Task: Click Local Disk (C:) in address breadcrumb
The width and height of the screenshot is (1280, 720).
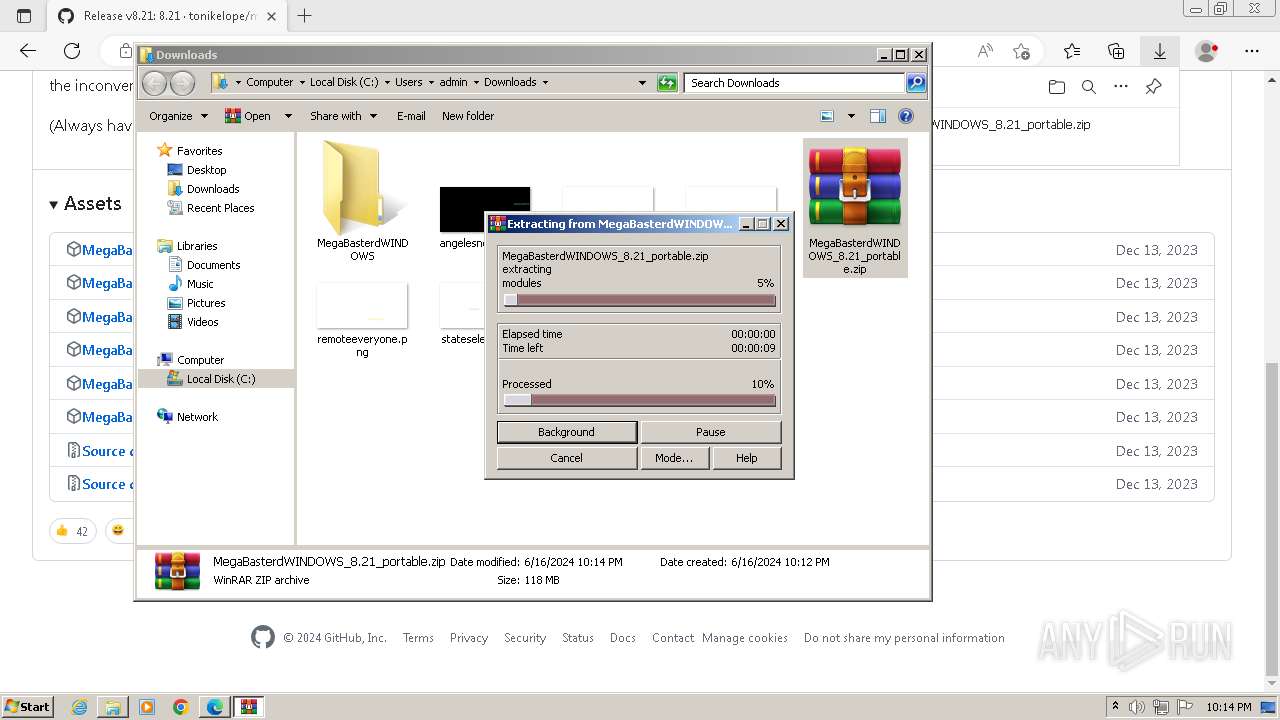Action: tap(344, 83)
